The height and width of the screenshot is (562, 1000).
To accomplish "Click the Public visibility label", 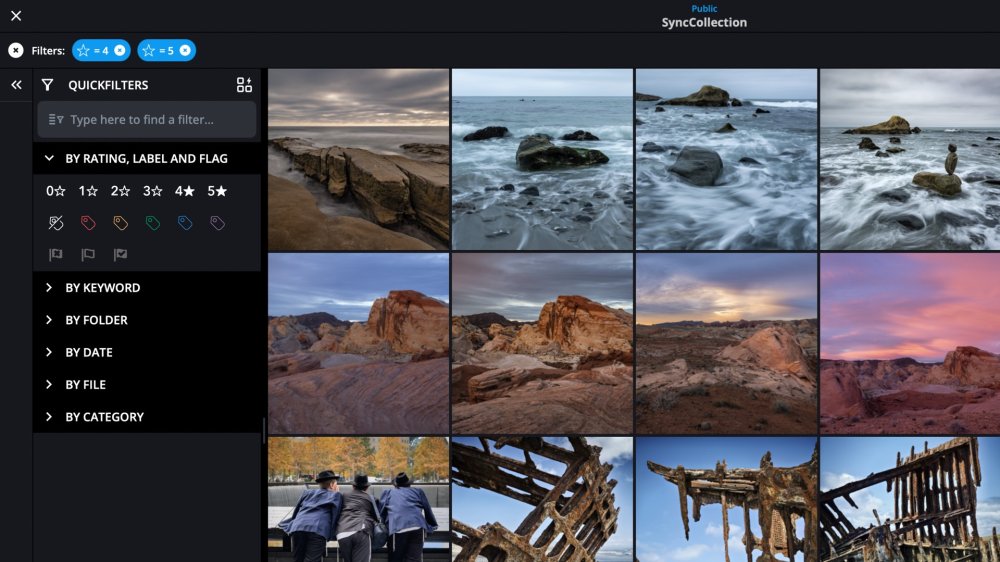I will click(x=704, y=8).
